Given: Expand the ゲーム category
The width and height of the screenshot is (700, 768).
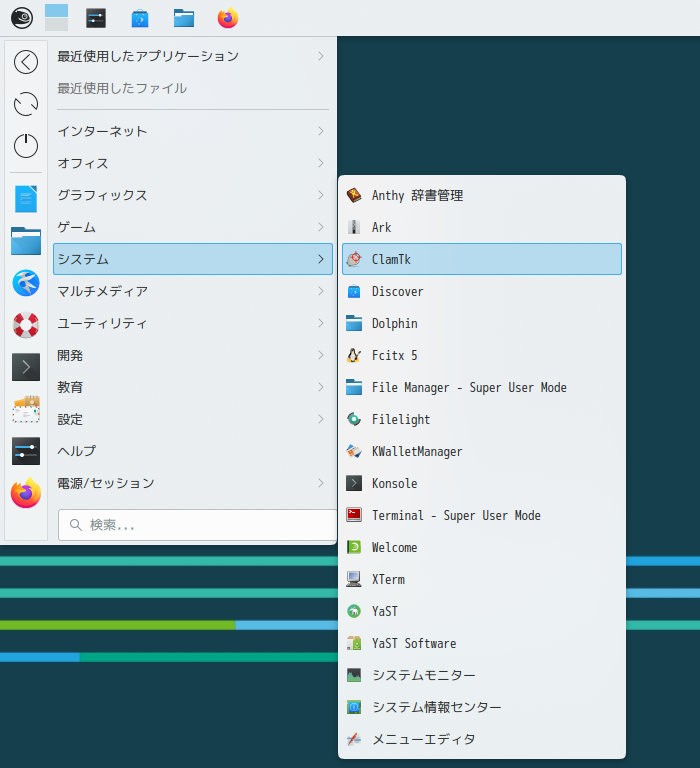Looking at the screenshot, I should tap(193, 227).
